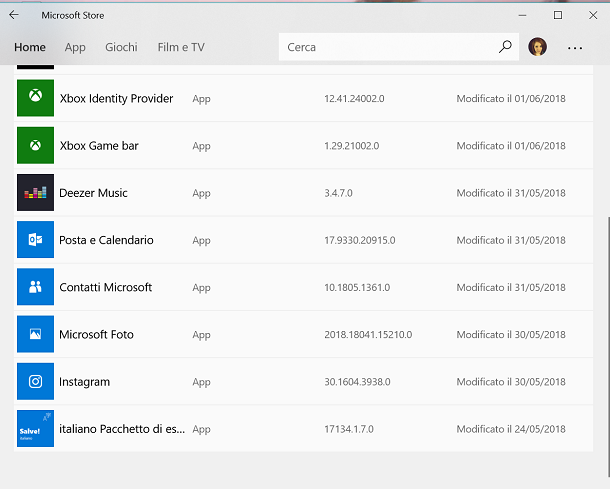Switch to the App tab
Image resolution: width=610 pixels, height=489 pixels.
[x=75, y=47]
